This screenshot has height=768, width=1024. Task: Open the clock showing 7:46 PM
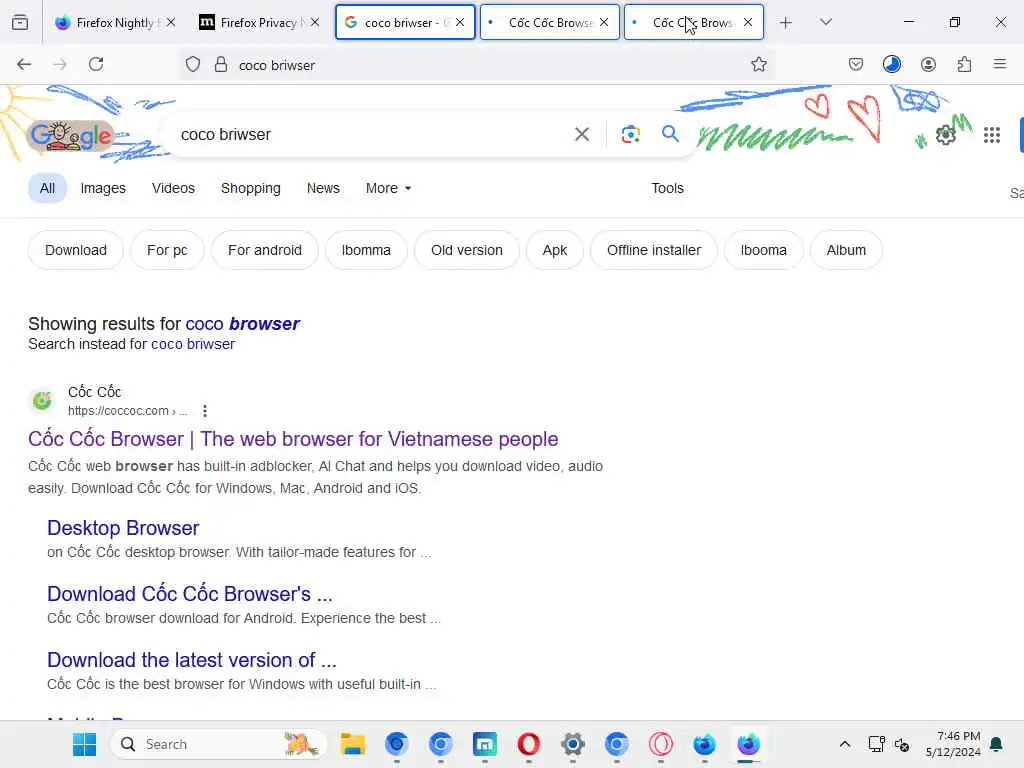(953, 744)
